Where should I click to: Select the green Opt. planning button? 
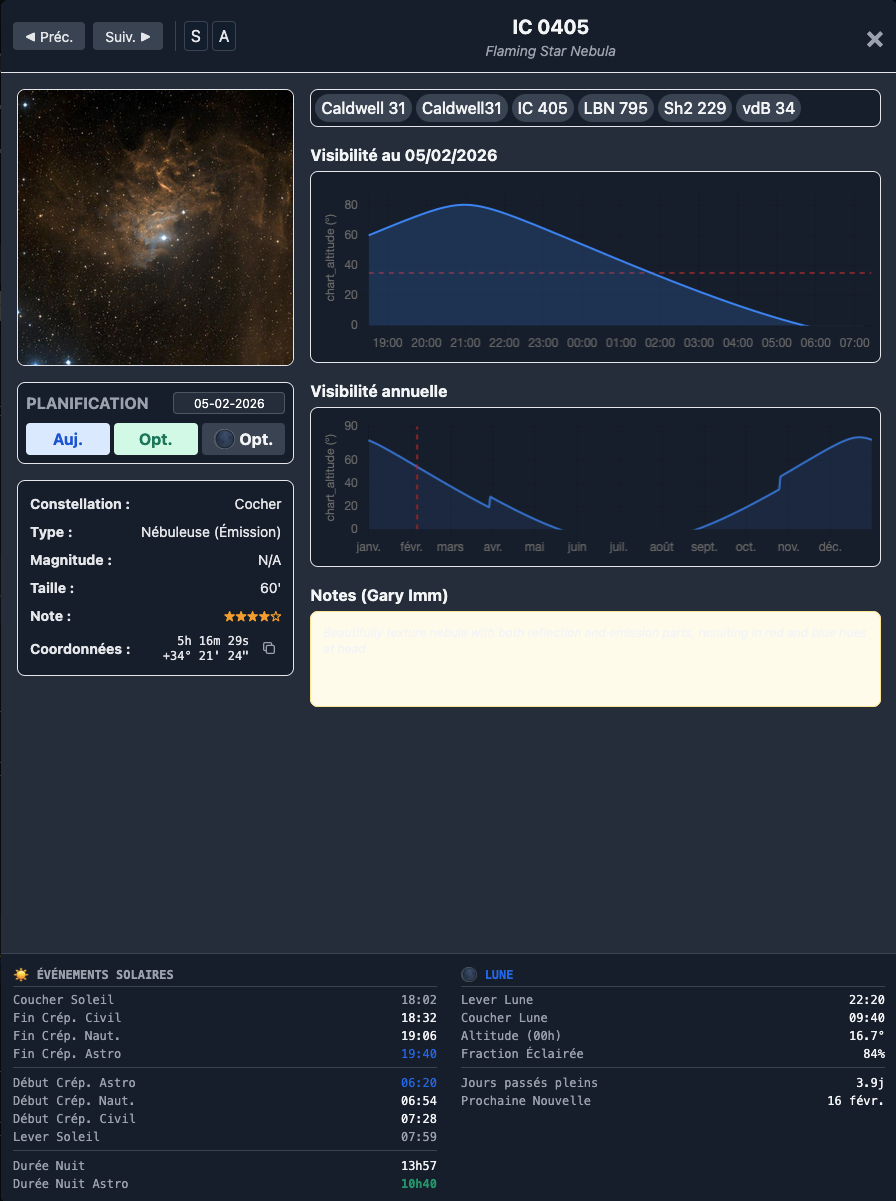point(156,439)
